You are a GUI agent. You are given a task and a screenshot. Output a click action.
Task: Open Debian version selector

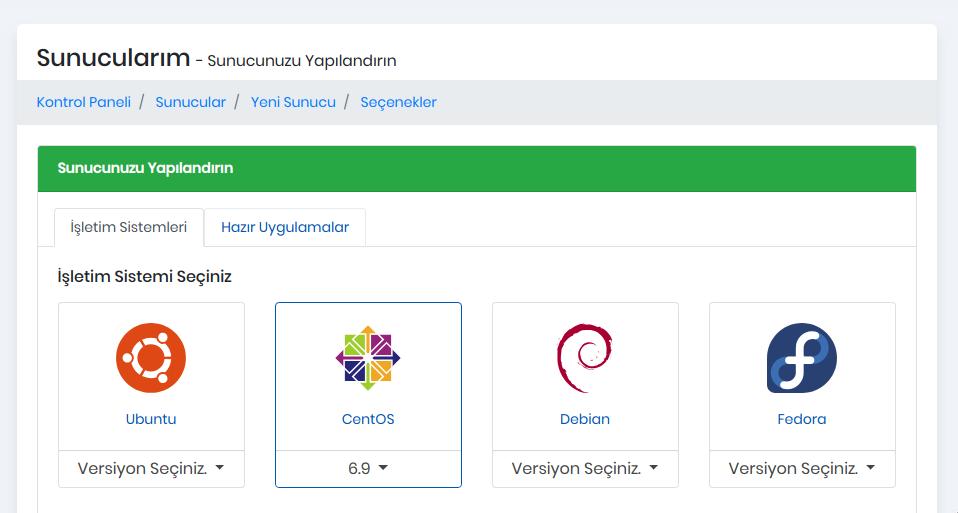(x=585, y=468)
